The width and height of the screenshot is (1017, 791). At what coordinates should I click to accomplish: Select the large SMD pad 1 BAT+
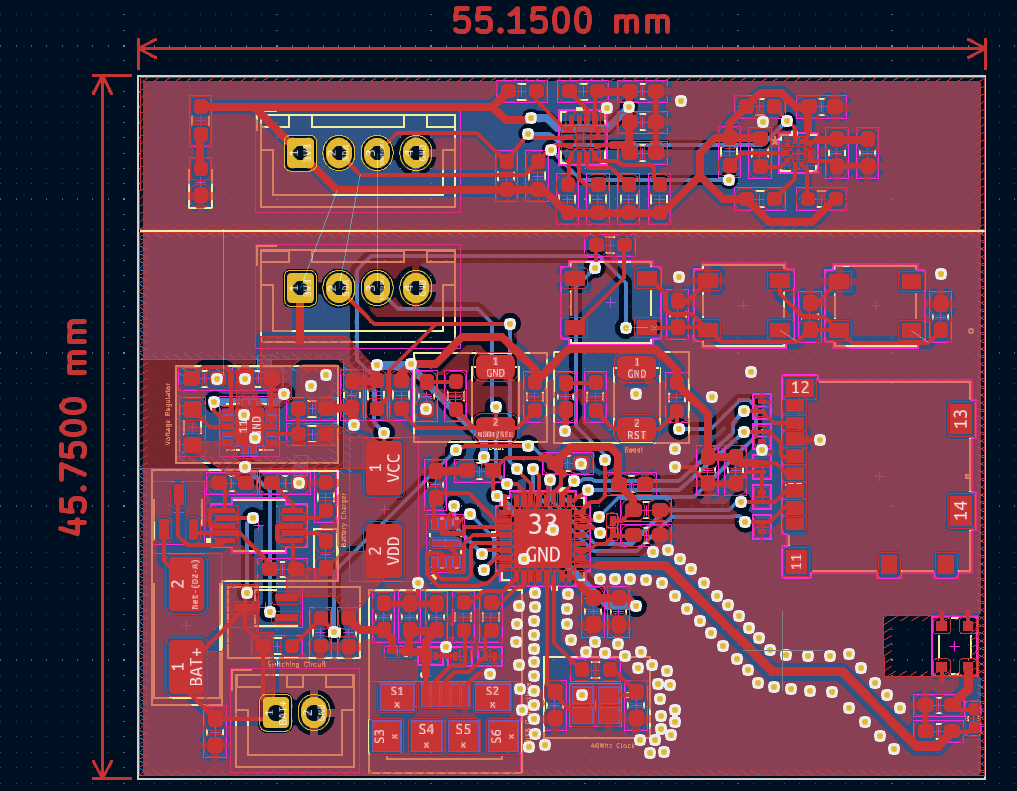pyautogui.click(x=187, y=667)
